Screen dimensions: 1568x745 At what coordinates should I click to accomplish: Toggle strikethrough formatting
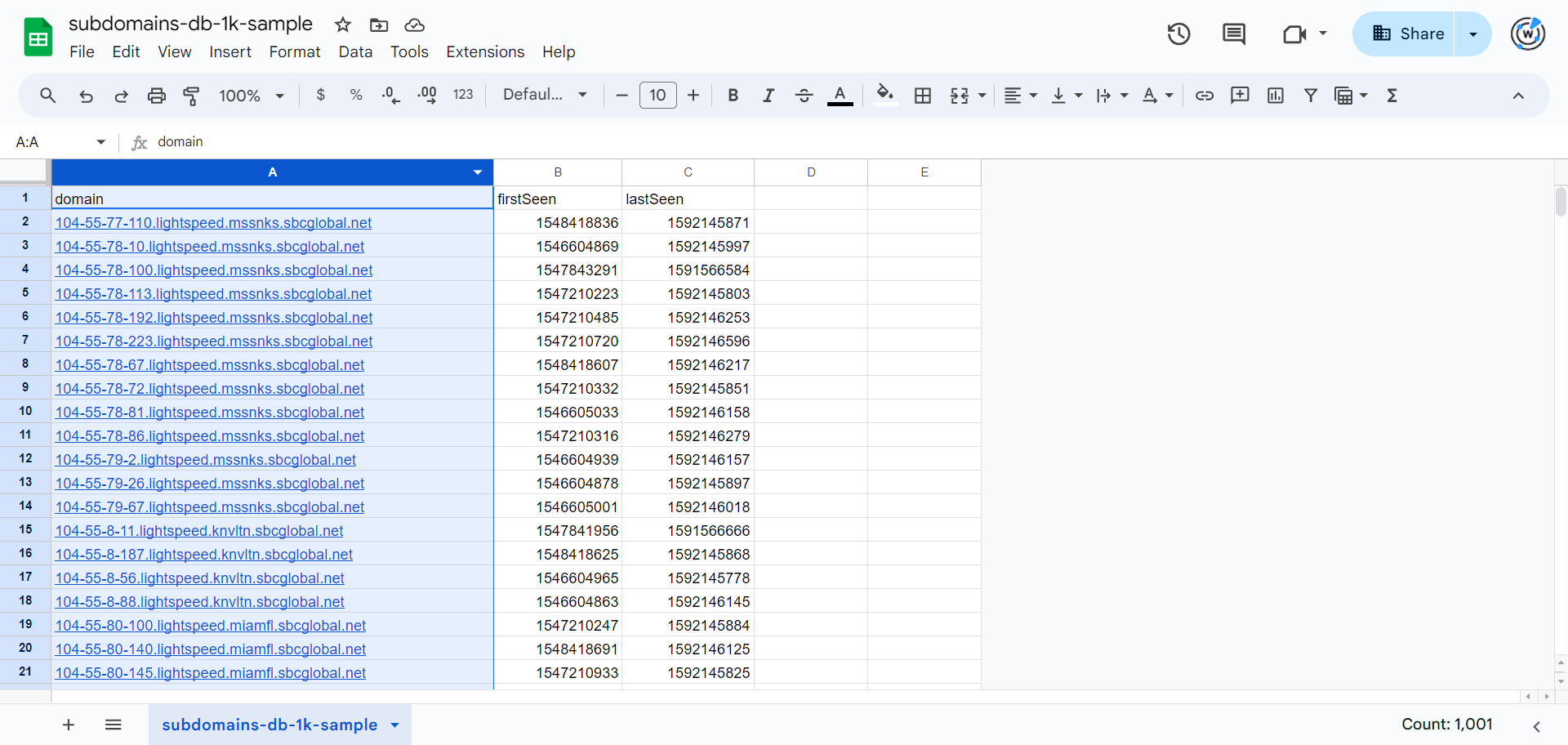pos(804,96)
